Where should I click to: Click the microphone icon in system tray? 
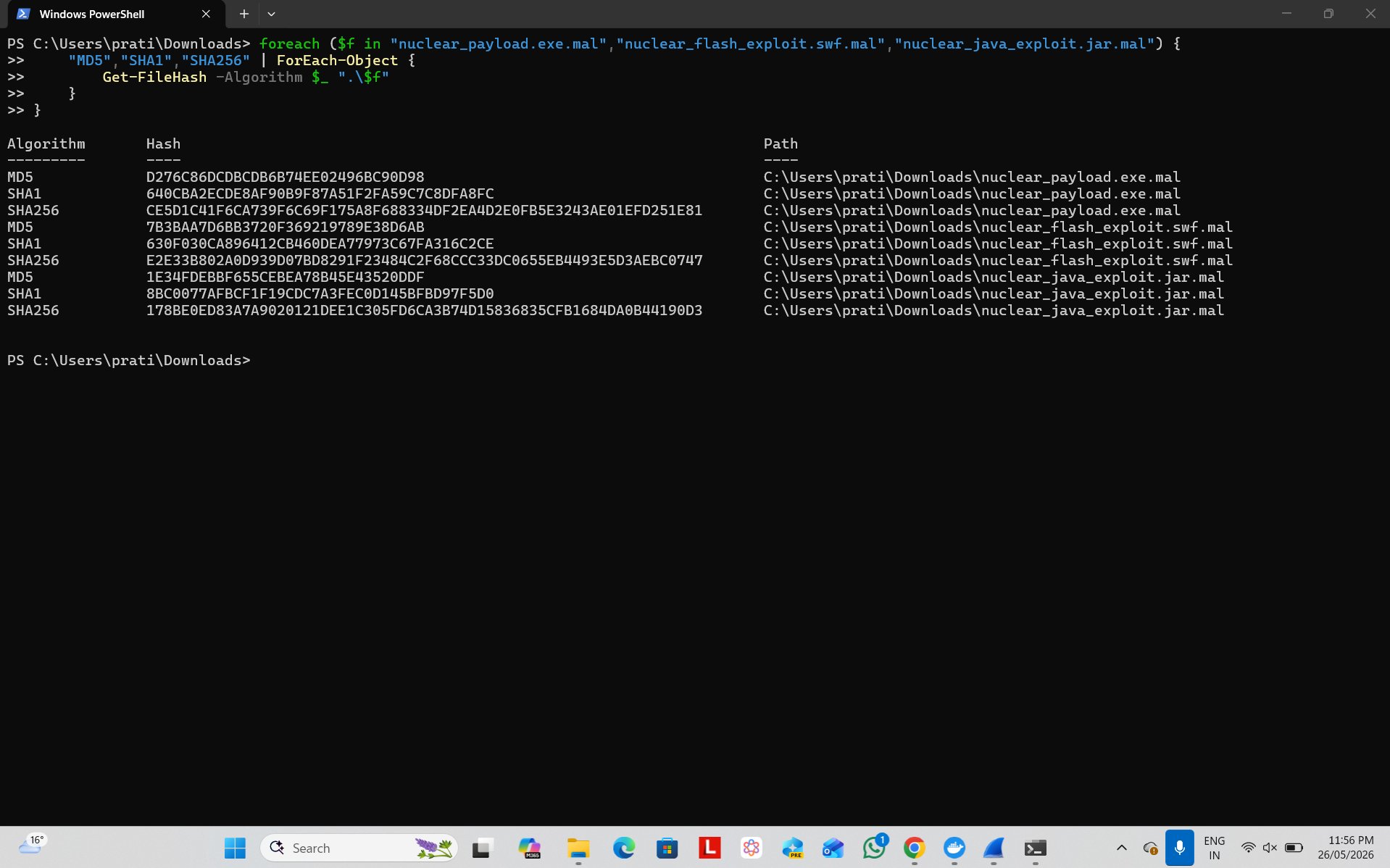(x=1179, y=848)
